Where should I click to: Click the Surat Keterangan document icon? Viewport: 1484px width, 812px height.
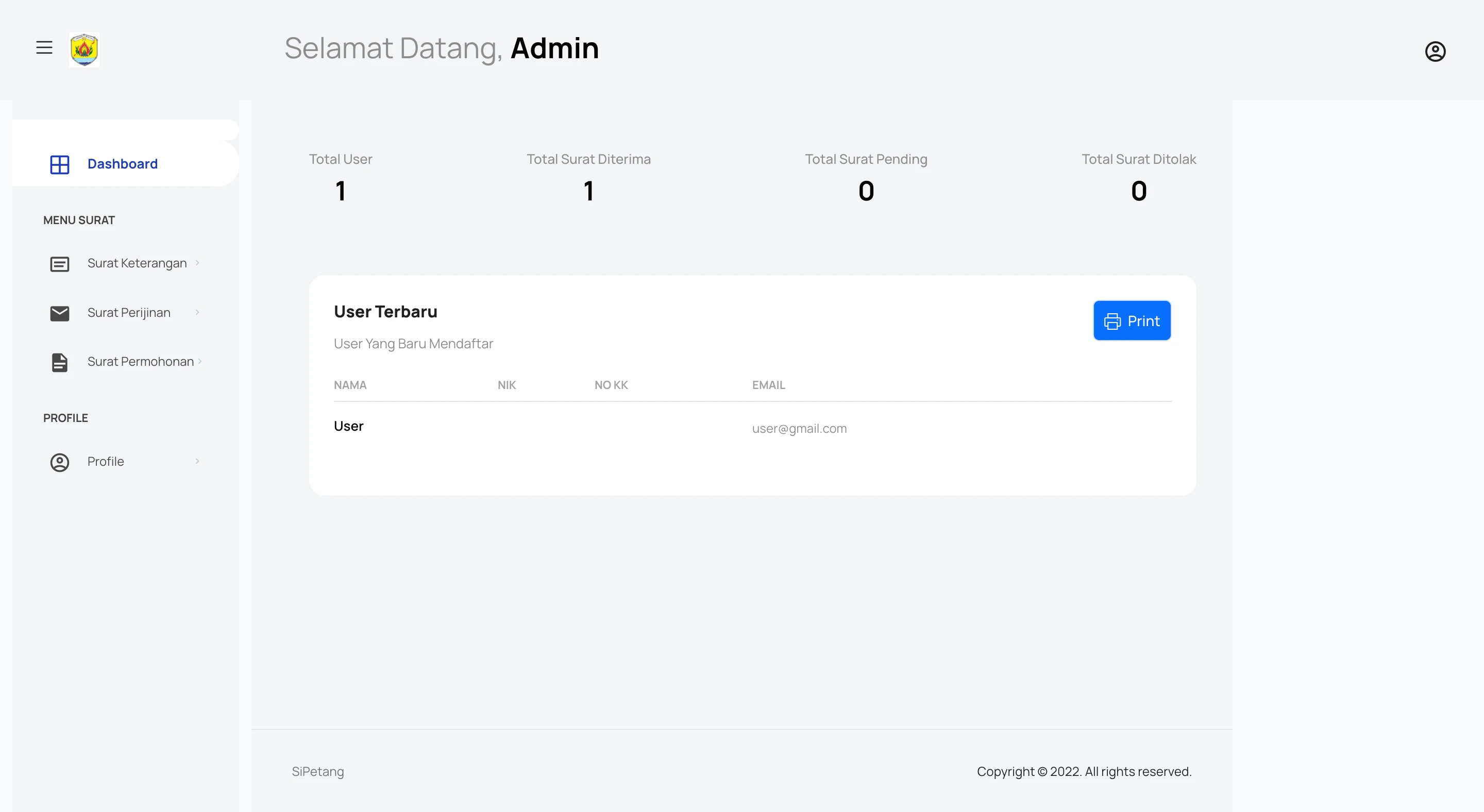coord(59,264)
